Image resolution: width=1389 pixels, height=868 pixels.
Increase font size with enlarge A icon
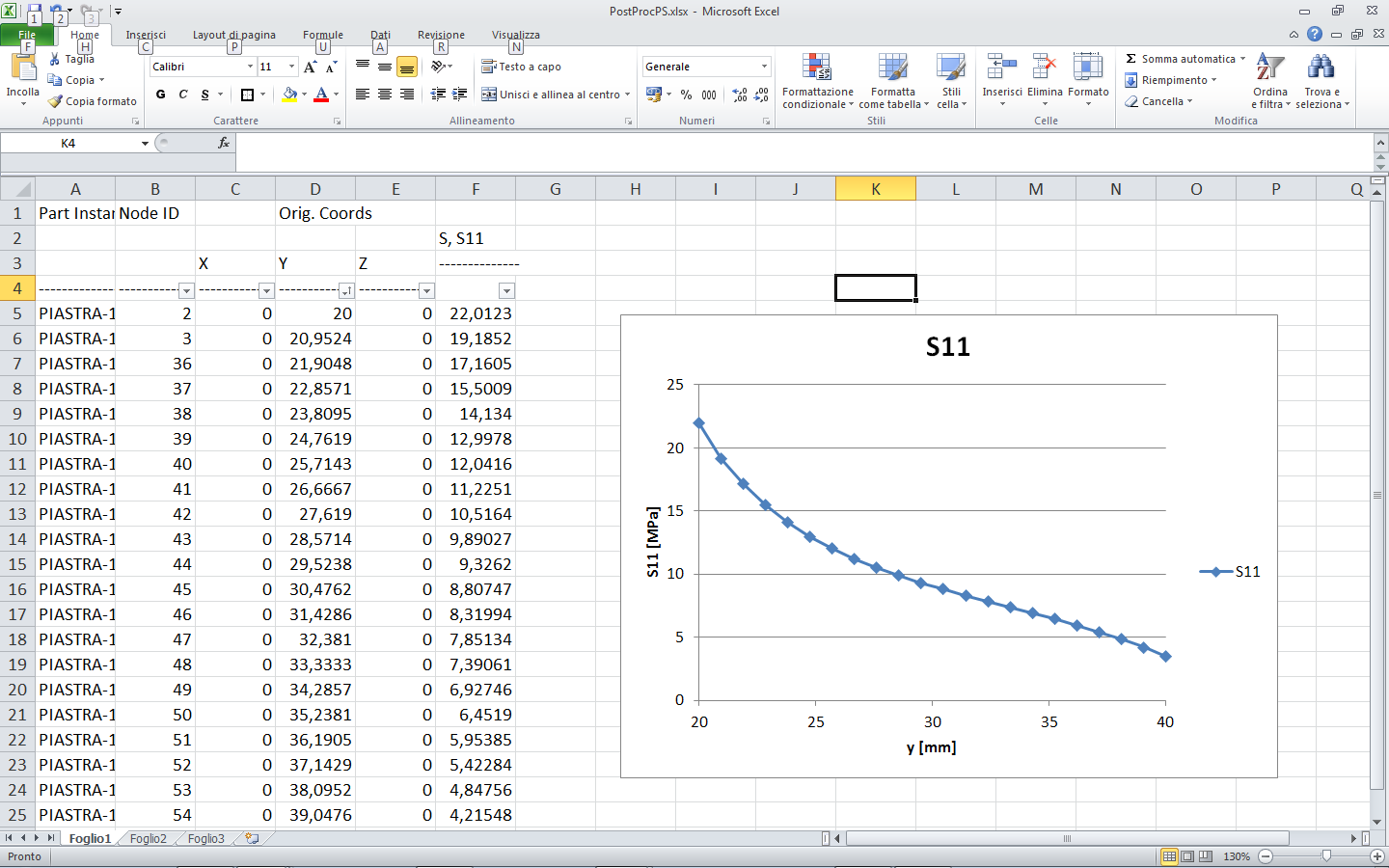click(310, 67)
